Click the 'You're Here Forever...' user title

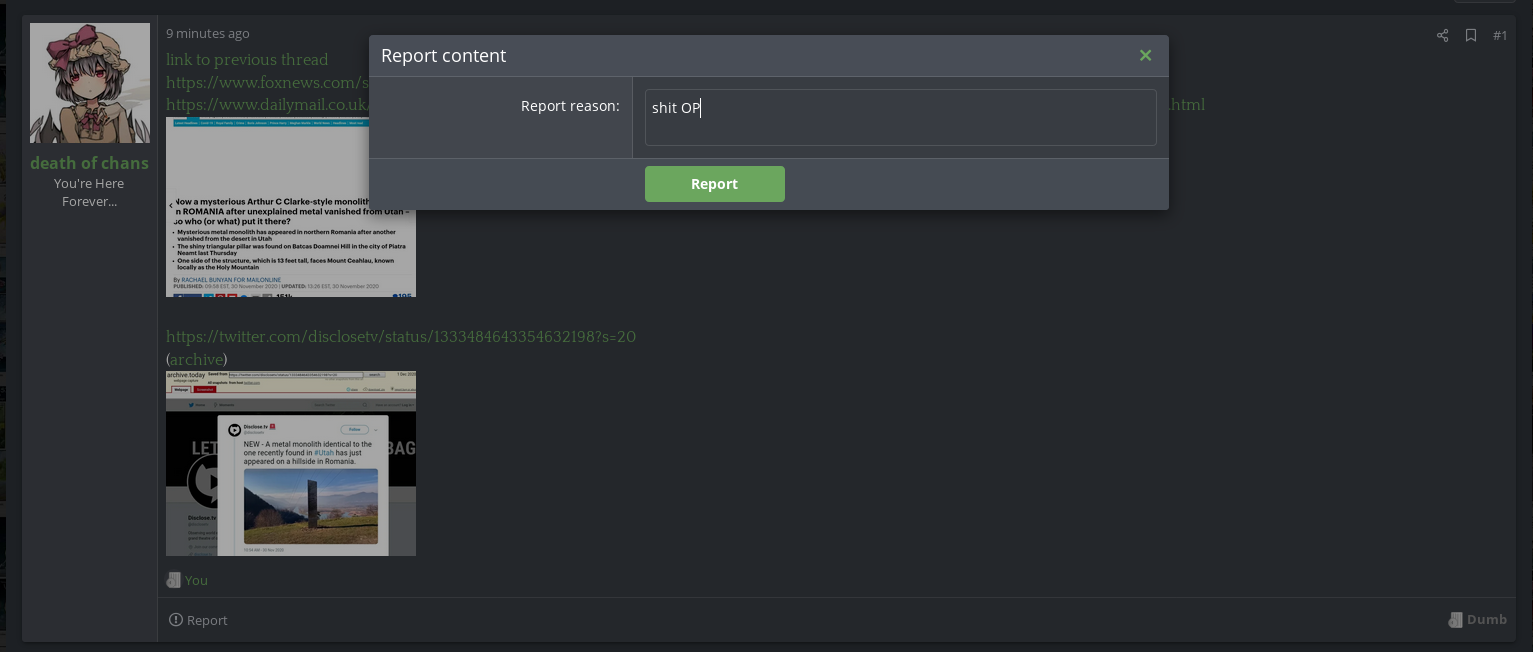click(89, 192)
